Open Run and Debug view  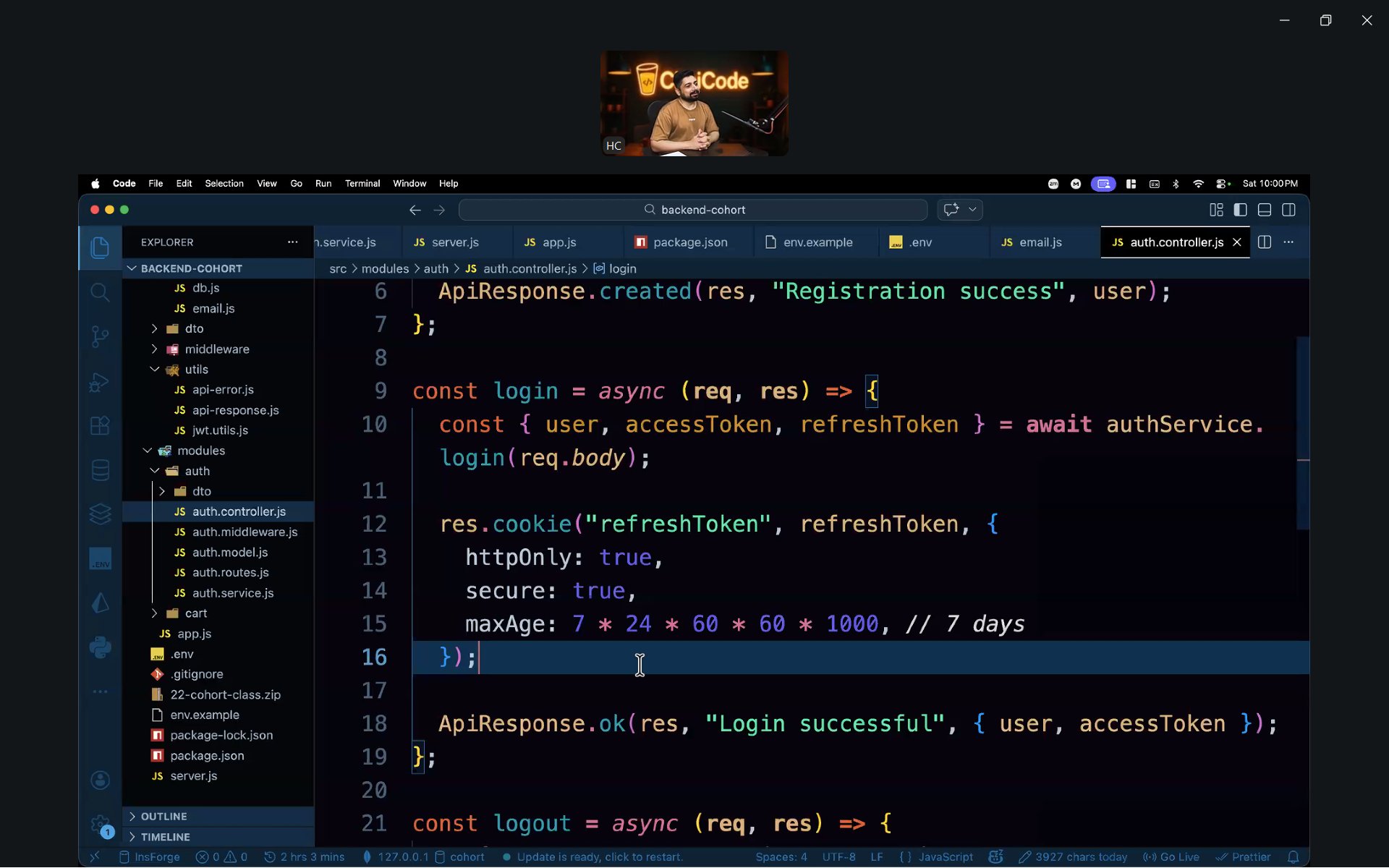click(100, 381)
